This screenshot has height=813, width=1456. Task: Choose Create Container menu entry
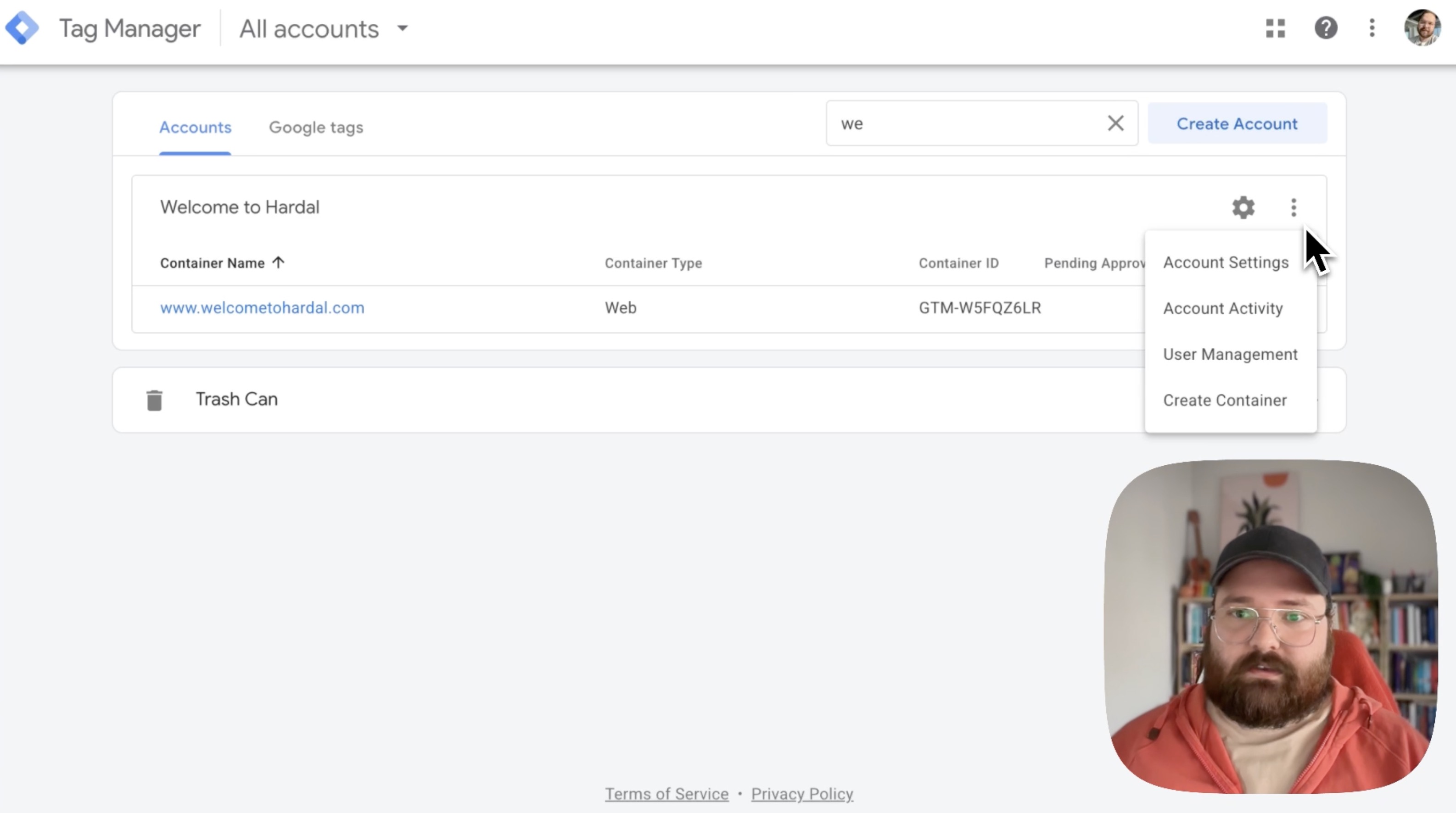coord(1224,400)
